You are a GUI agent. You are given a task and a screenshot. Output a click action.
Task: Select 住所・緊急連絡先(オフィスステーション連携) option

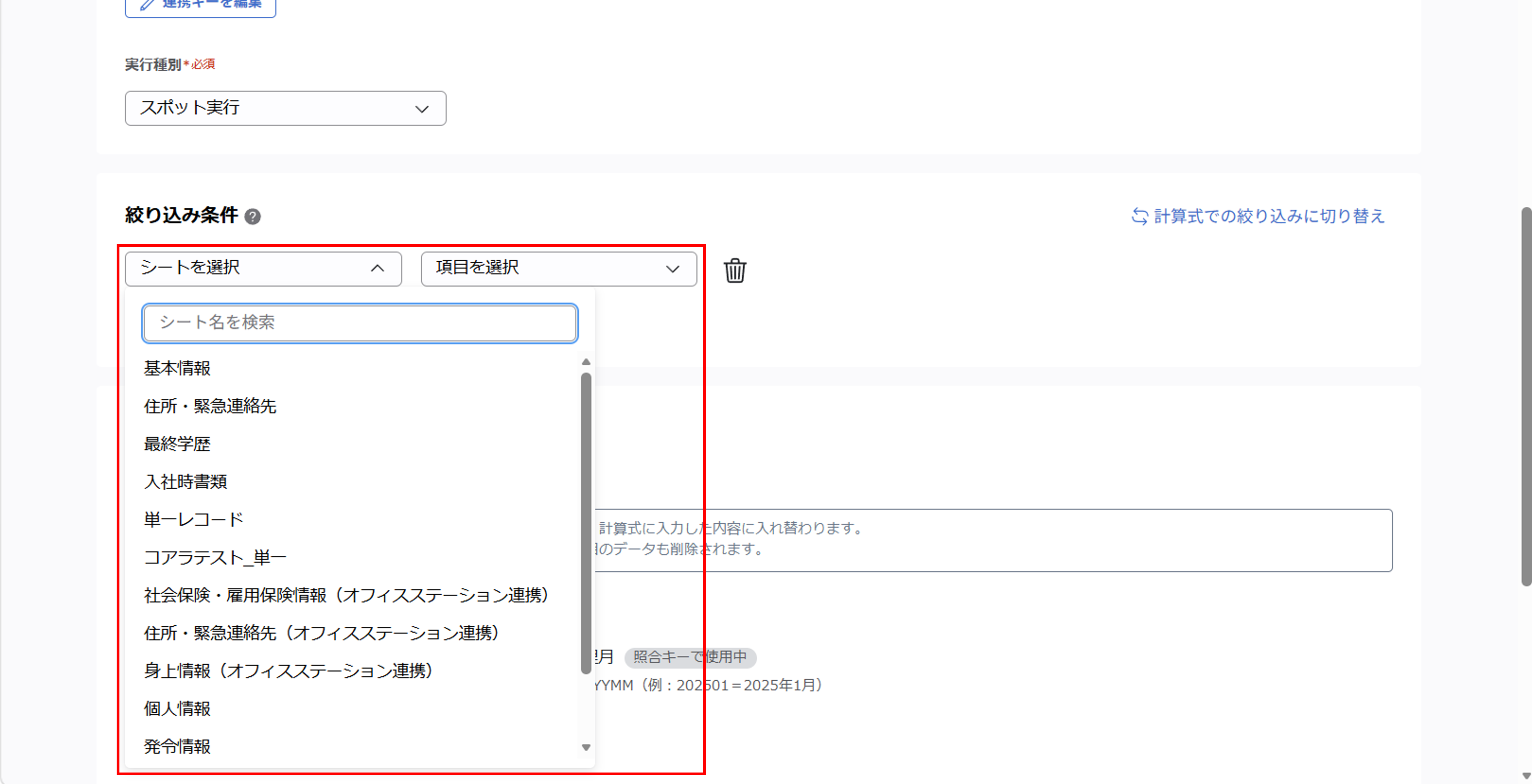click(x=321, y=634)
